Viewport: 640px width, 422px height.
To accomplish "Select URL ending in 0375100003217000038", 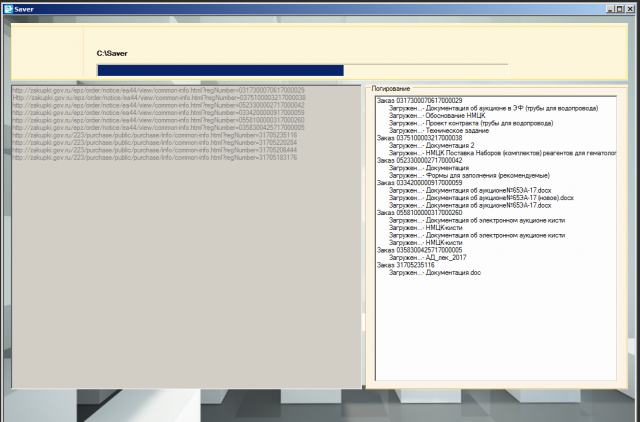I will [x=159, y=98].
